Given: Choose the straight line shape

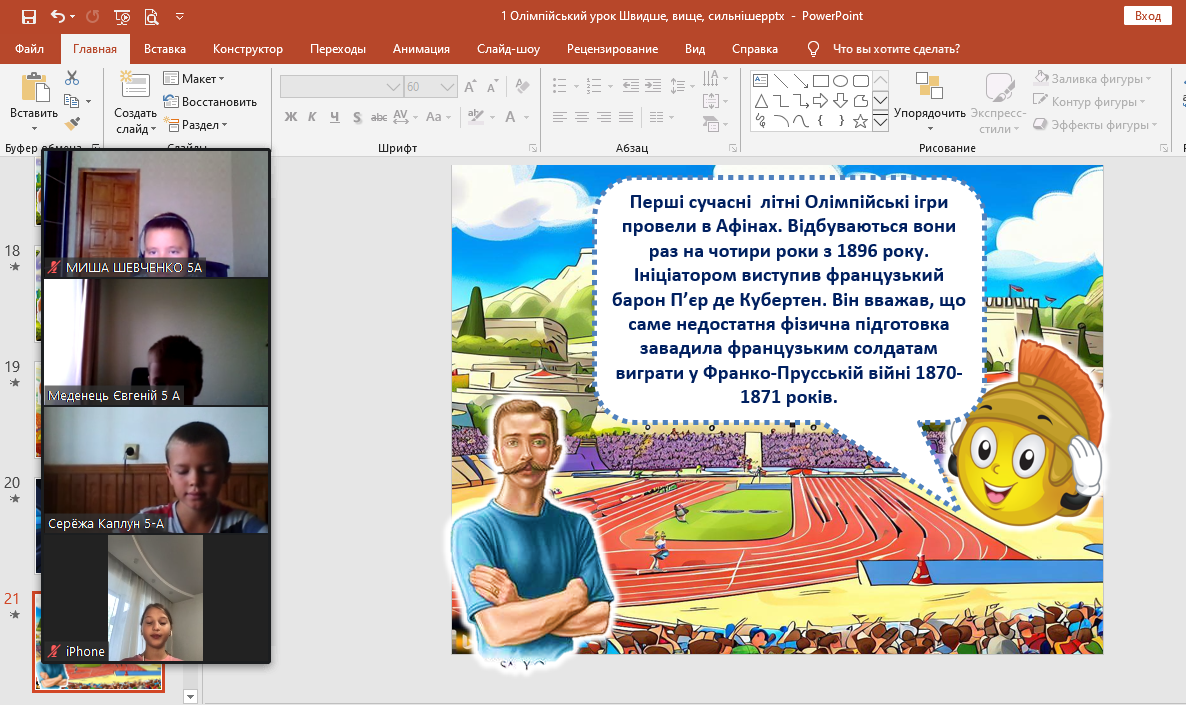Looking at the screenshot, I should click(x=781, y=81).
